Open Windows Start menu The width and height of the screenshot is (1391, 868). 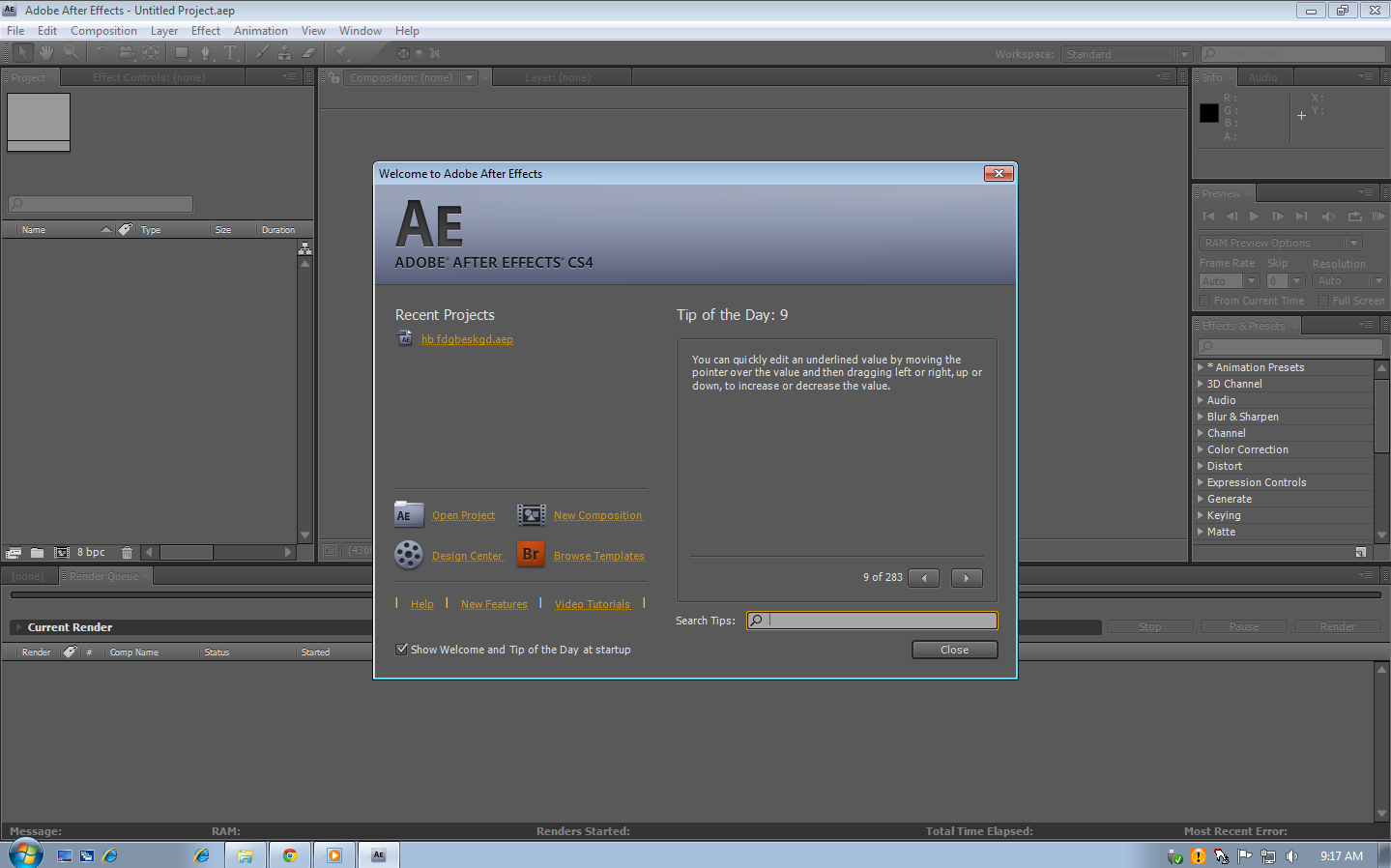[26, 854]
